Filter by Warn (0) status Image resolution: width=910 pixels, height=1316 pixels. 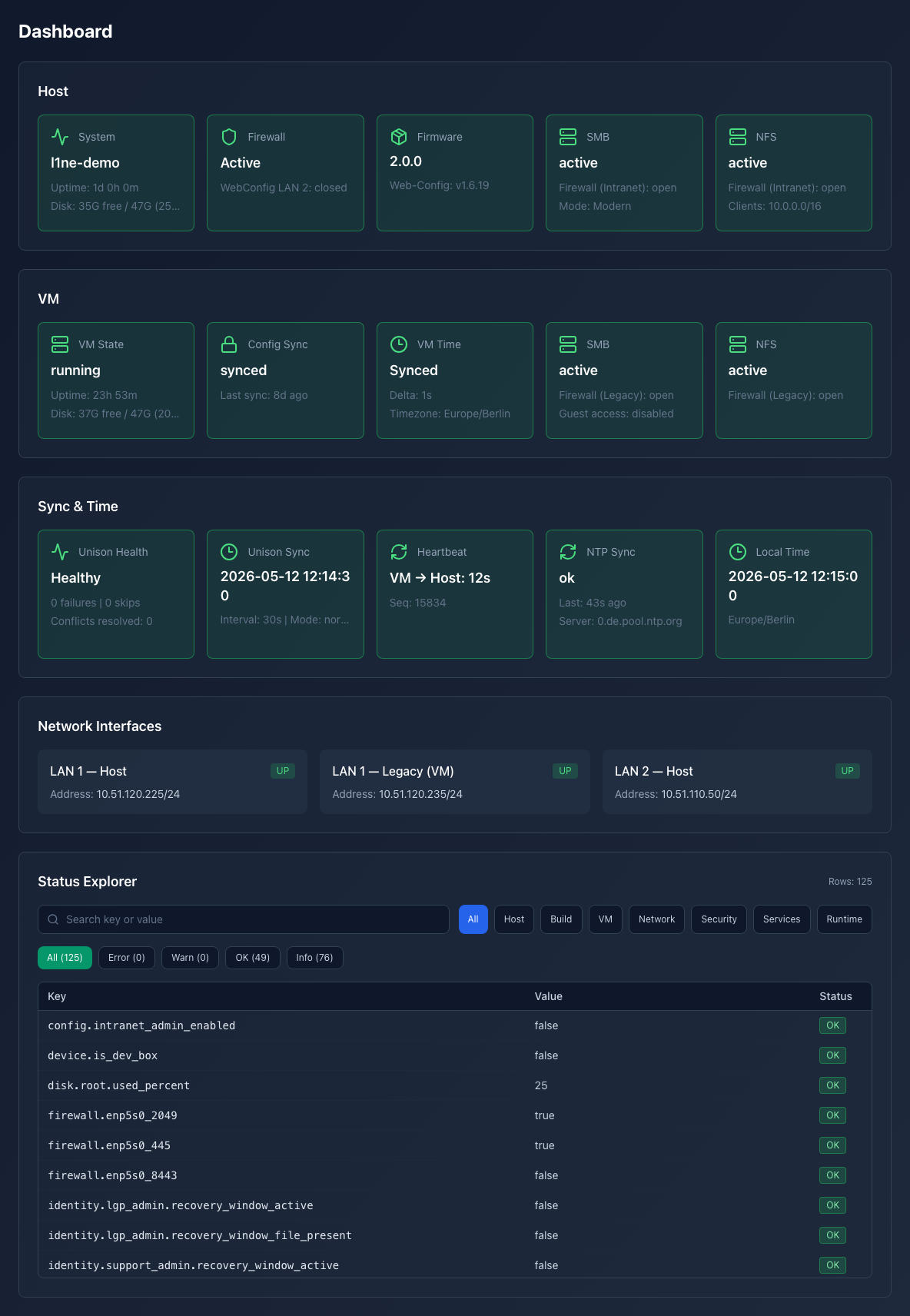(191, 958)
